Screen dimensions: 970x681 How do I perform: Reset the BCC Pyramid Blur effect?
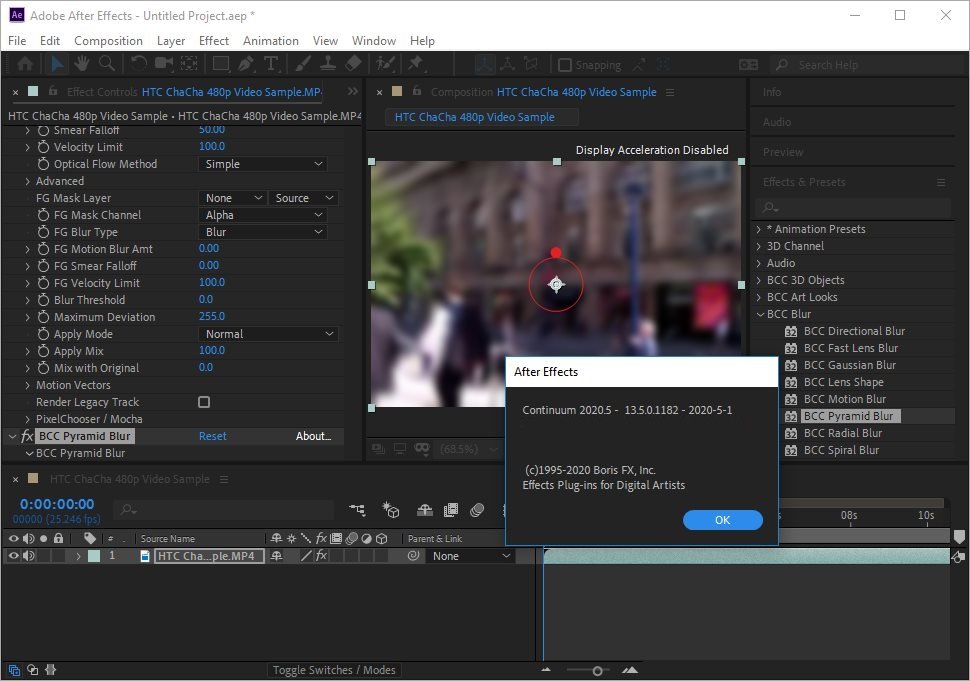[213, 436]
